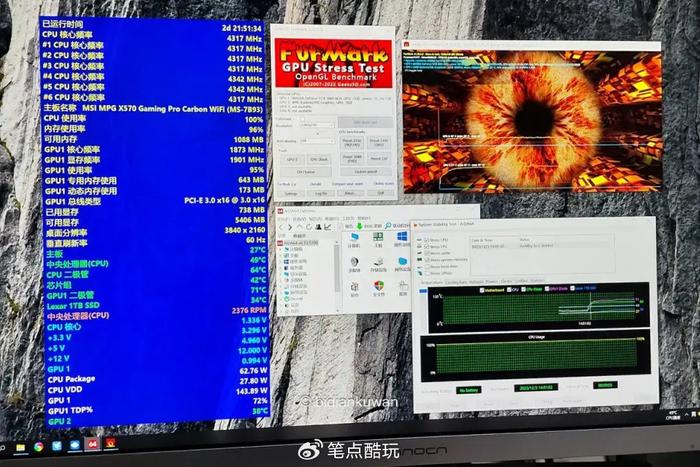Viewport: 700px width, 467px height.
Task: Open the chart graph icon in AIDA64 toolbar
Action: (328, 227)
